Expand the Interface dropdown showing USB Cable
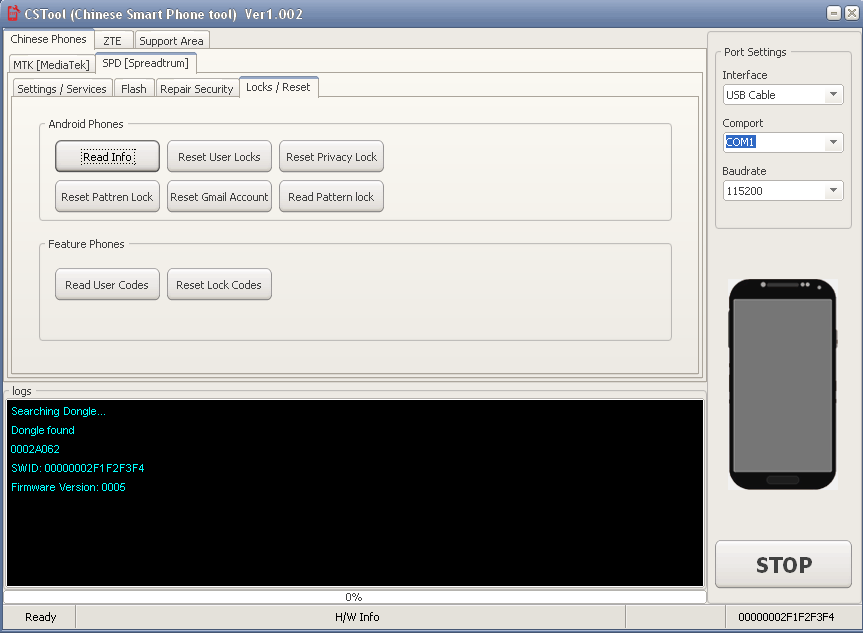Image resolution: width=863 pixels, height=633 pixels. click(x=833, y=95)
